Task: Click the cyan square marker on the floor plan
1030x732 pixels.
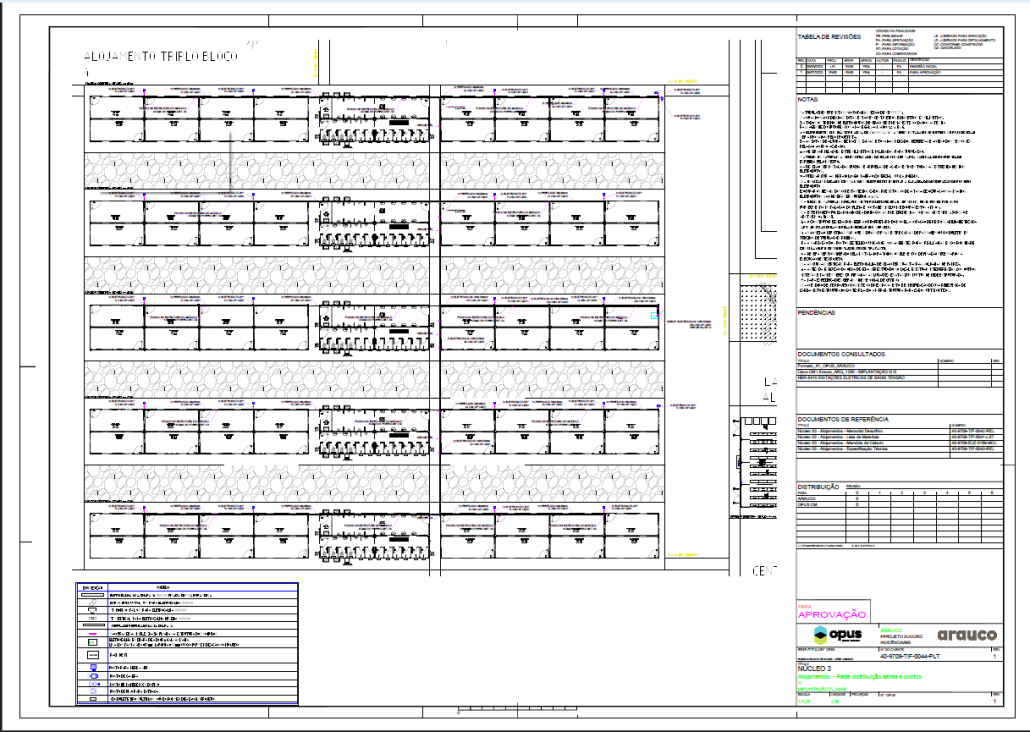Action: point(655,315)
